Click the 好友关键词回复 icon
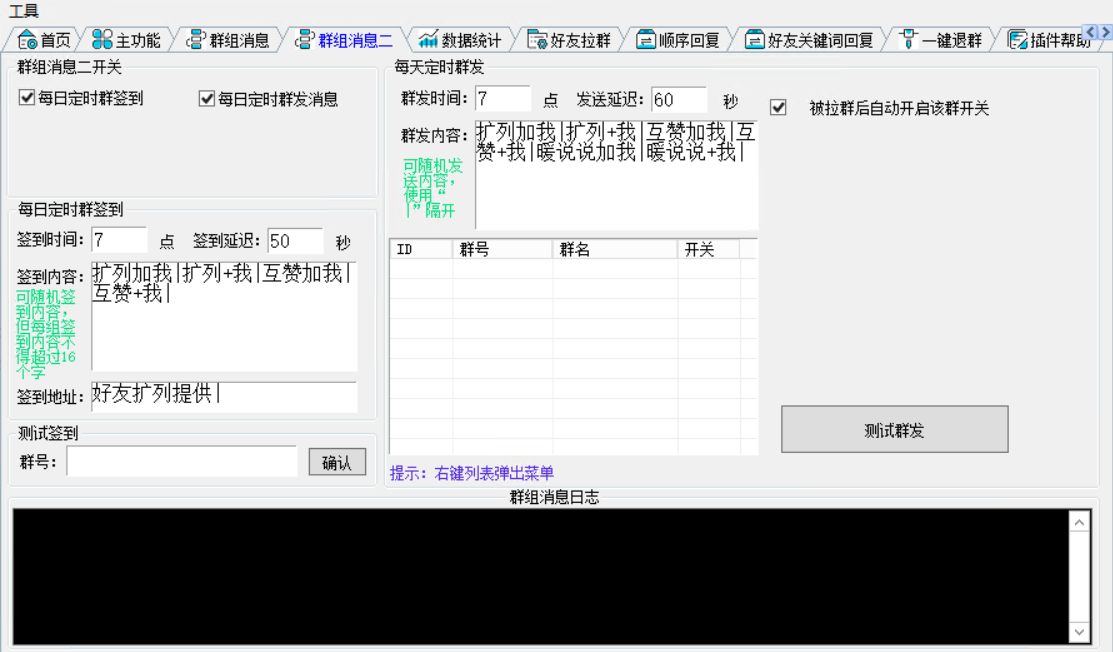The image size is (1113, 652). coord(753,40)
